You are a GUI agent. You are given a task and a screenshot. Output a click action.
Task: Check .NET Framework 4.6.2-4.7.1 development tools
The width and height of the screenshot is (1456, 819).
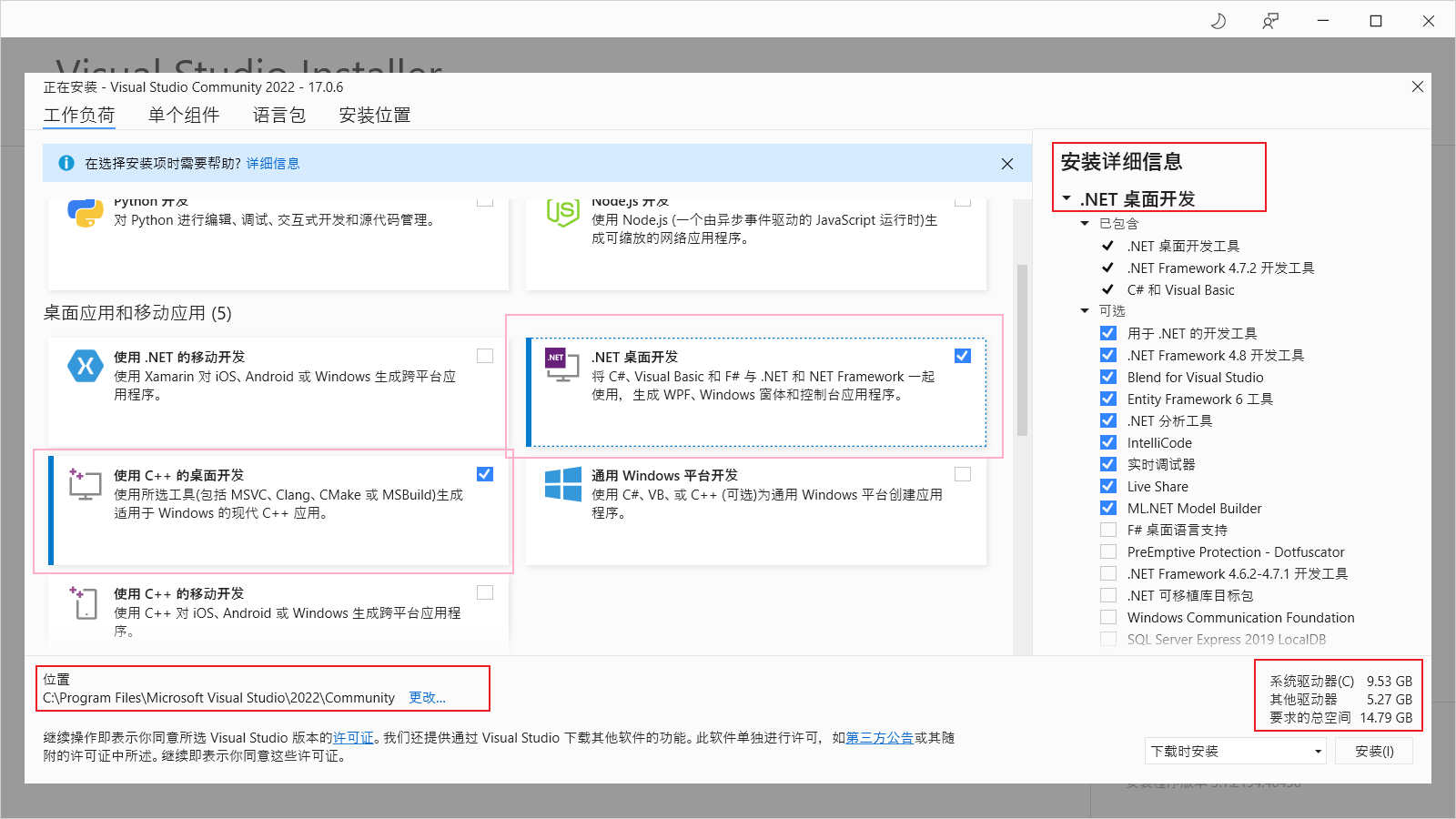point(1108,573)
